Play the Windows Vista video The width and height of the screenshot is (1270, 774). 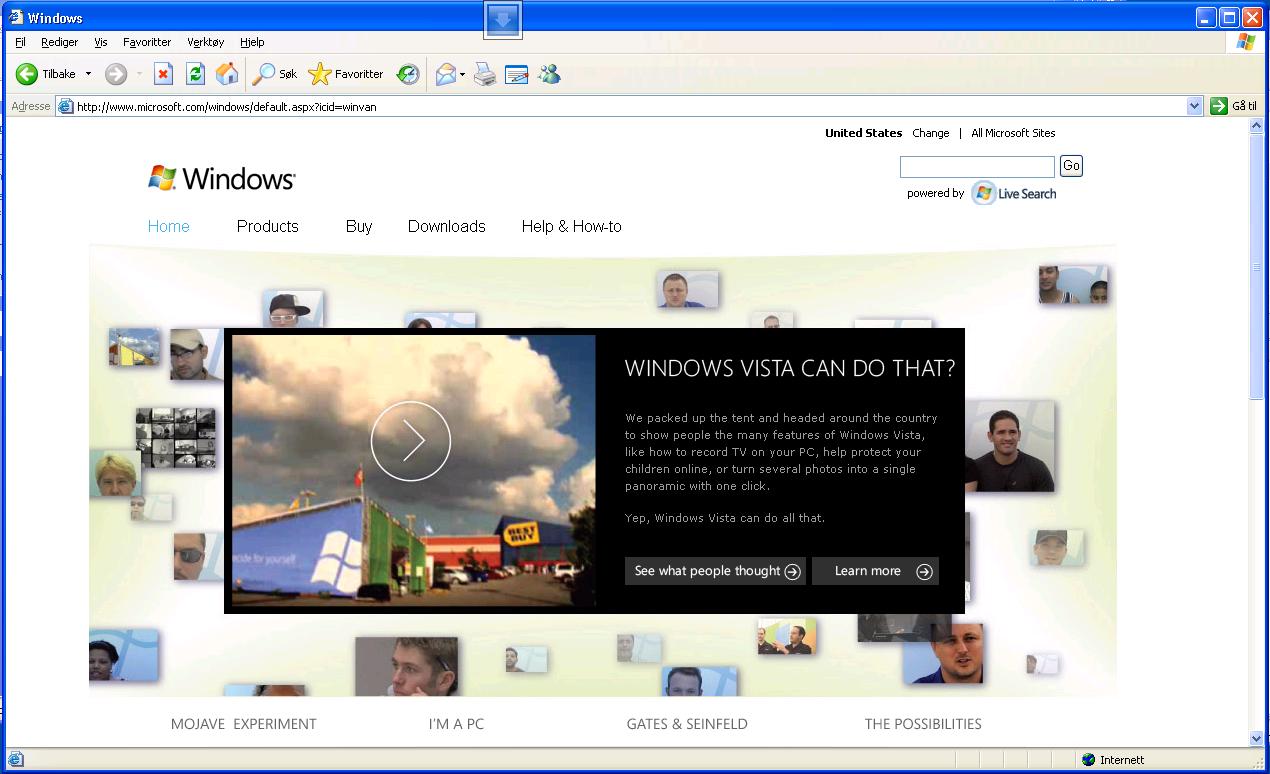tap(411, 441)
